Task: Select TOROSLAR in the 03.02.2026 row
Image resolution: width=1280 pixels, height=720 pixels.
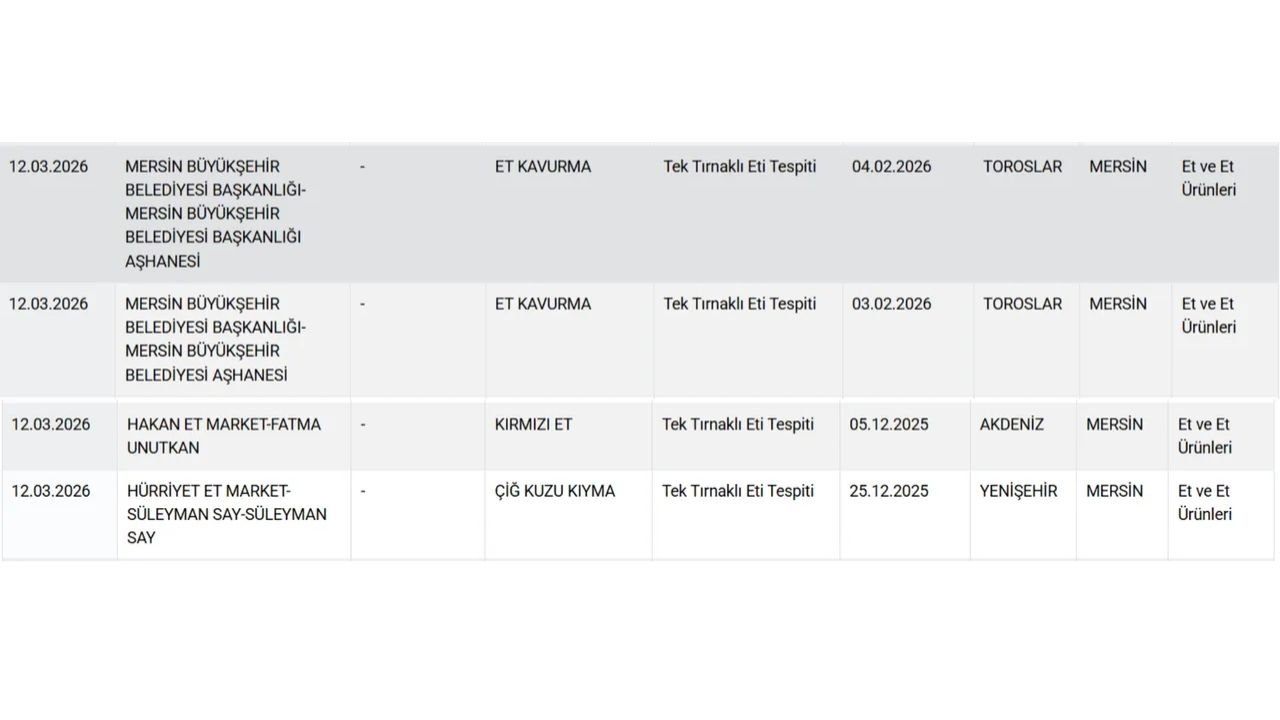Action: coord(1022,304)
